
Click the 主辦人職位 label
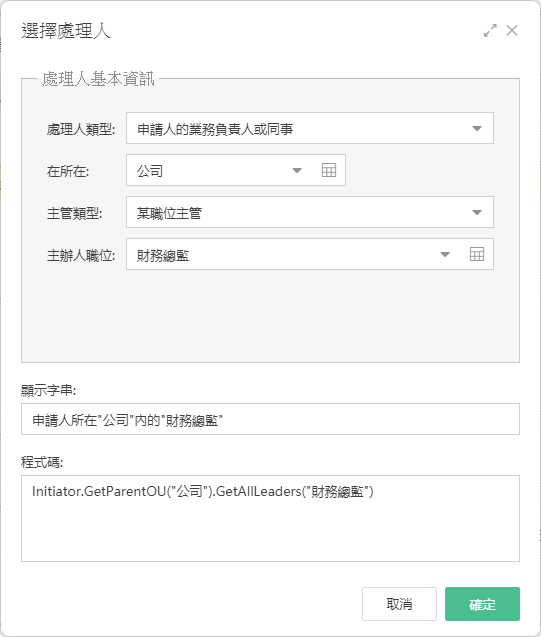[x=81, y=255]
